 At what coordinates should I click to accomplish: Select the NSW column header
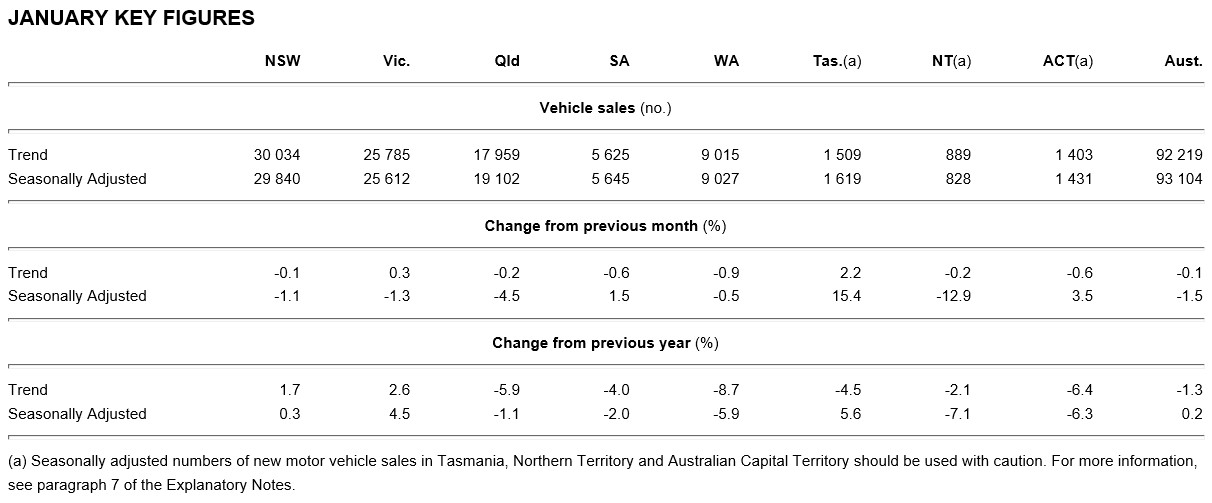(x=282, y=61)
